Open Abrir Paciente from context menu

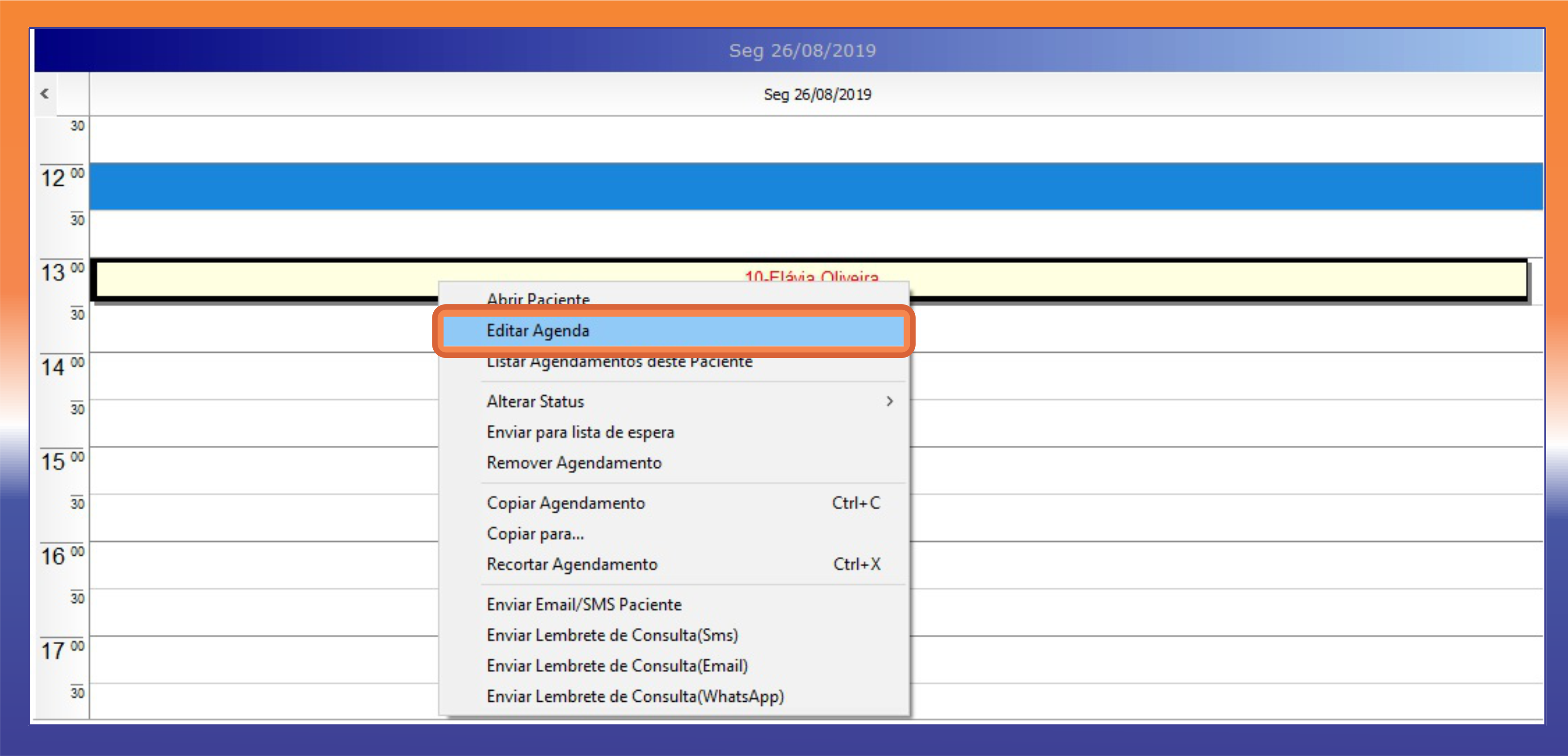point(538,298)
